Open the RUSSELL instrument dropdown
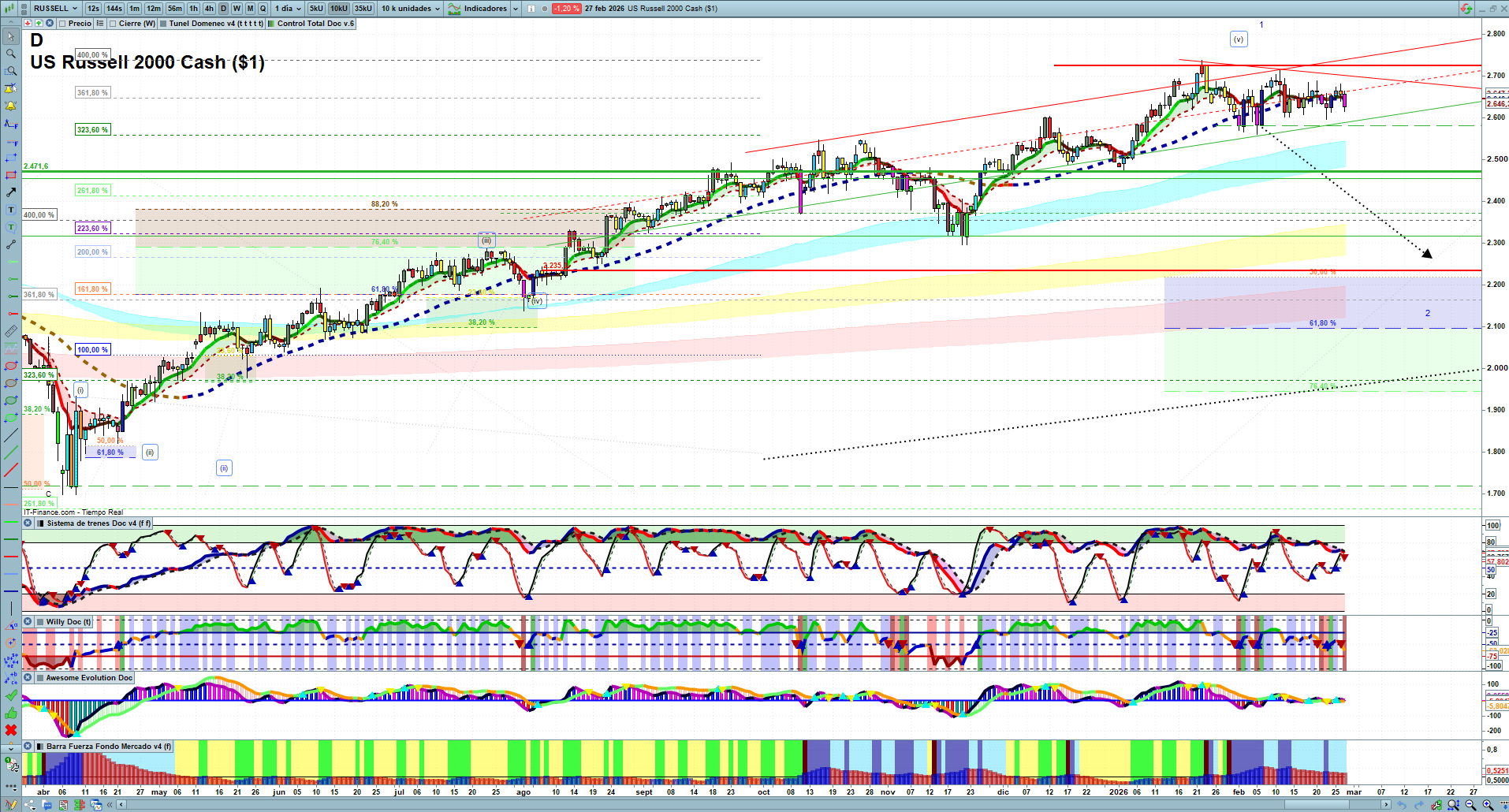The width and height of the screenshot is (1509, 812). [x=55, y=9]
